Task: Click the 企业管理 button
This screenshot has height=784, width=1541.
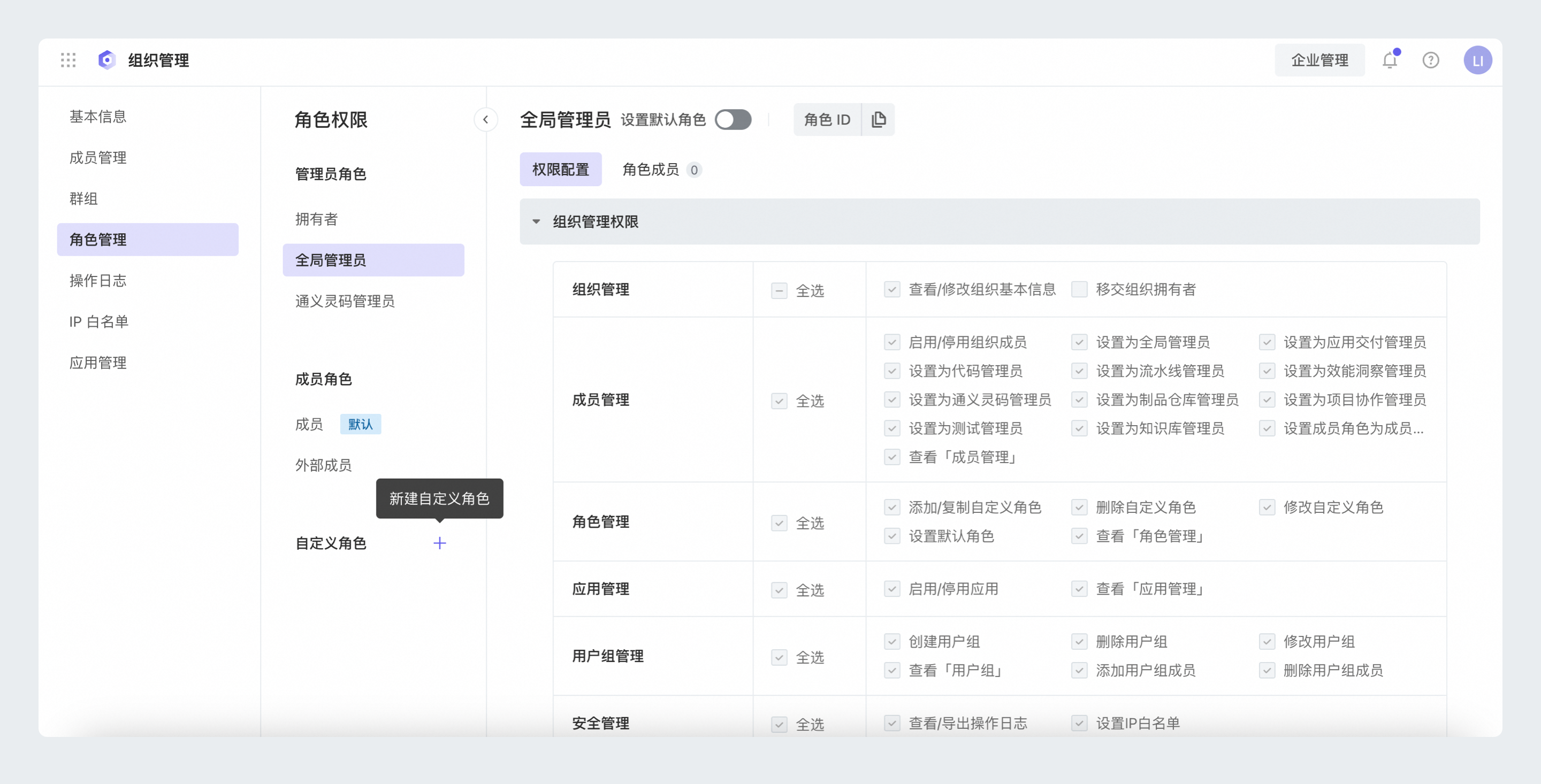Action: coord(1319,60)
